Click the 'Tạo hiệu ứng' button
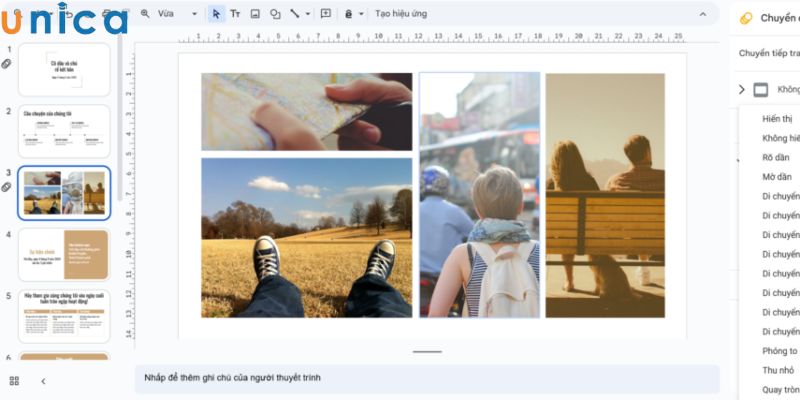The image size is (800, 400). [401, 14]
